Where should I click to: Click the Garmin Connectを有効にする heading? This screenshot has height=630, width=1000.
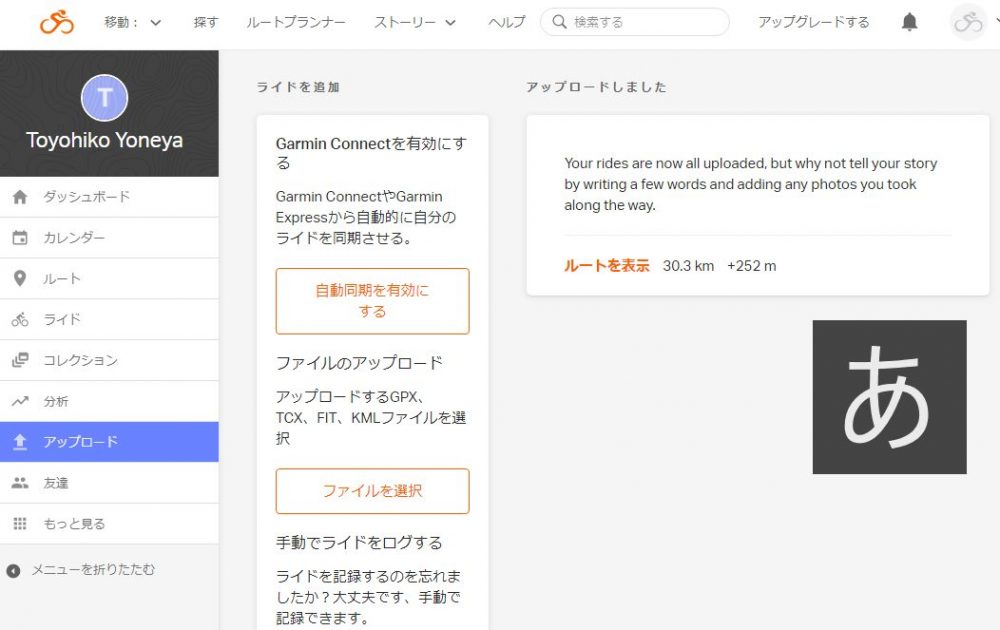pos(371,153)
